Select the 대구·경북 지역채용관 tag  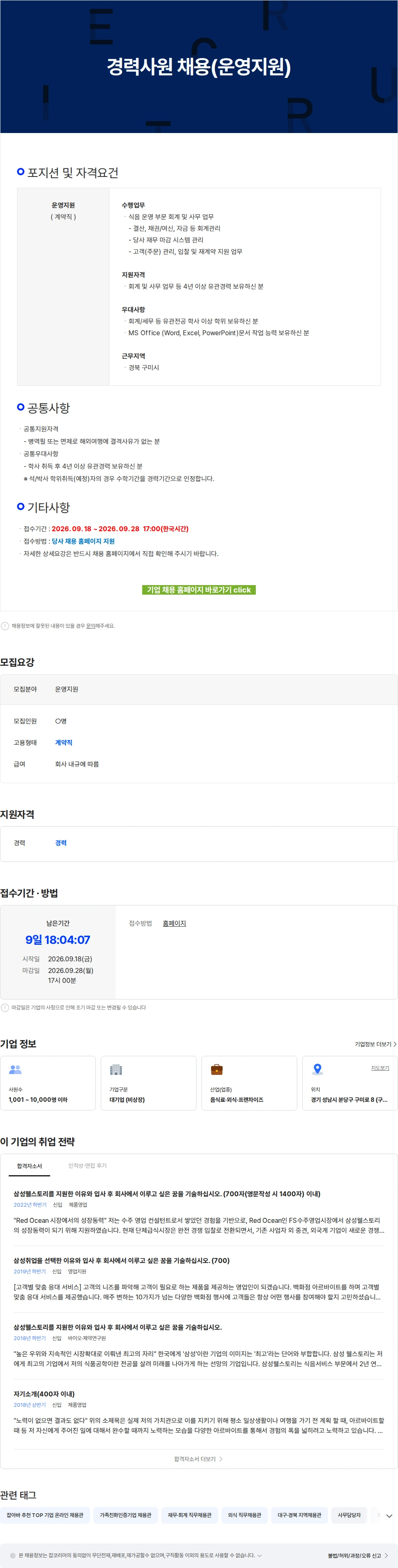299,1515
